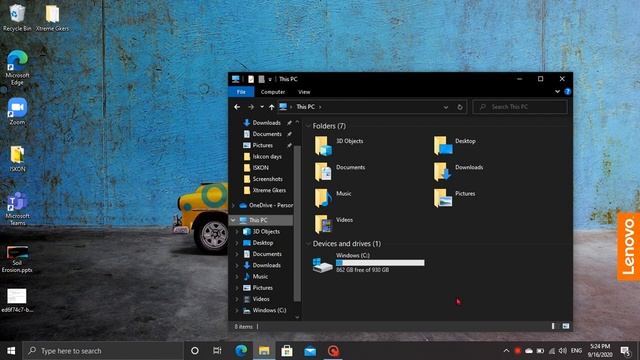Collapse the Folders (7) group
Viewport: 640px width, 360px height.
pos(309,126)
